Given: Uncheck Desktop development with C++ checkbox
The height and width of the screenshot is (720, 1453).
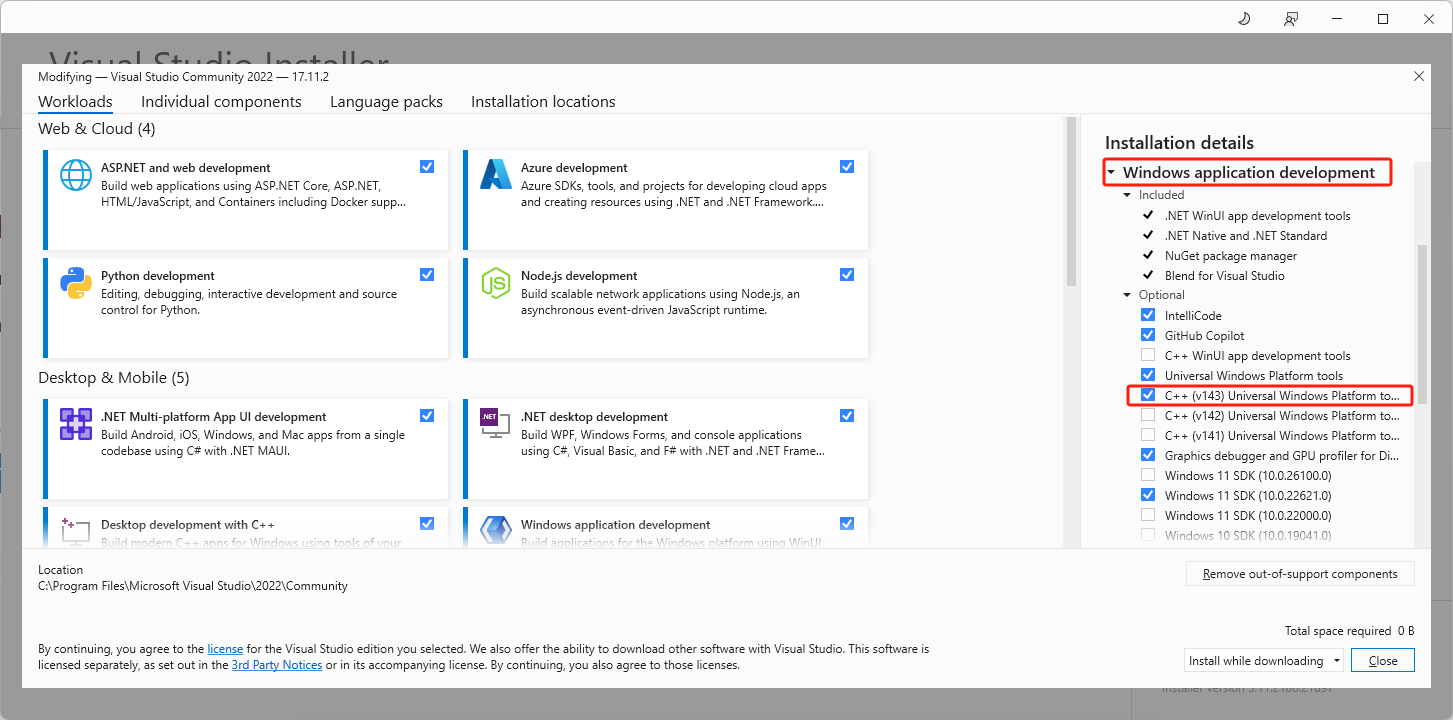Looking at the screenshot, I should [x=427, y=524].
